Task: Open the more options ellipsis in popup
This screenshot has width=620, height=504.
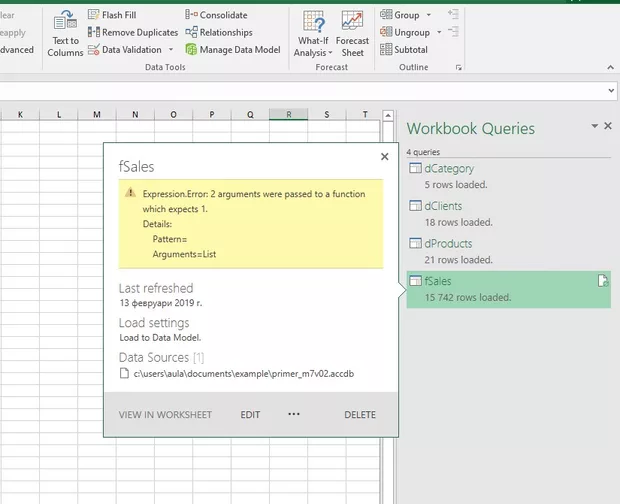Action: [x=294, y=414]
